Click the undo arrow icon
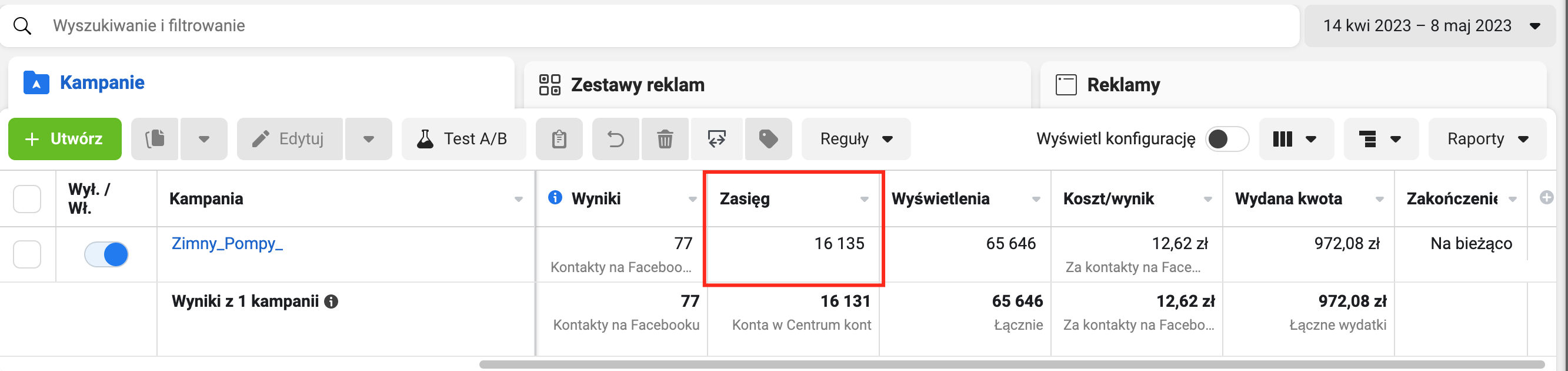The width and height of the screenshot is (1568, 371). [x=615, y=139]
